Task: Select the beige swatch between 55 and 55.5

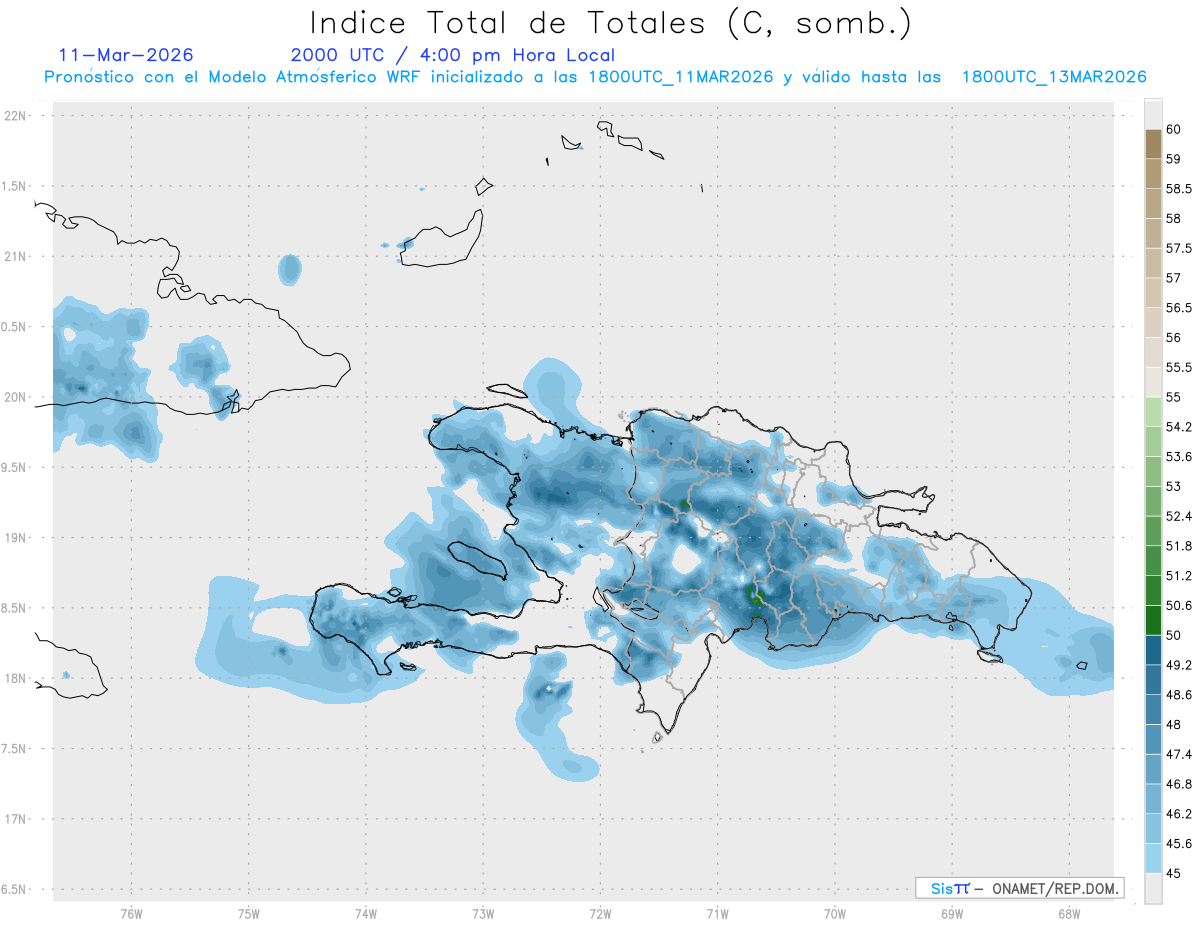Action: (1153, 382)
